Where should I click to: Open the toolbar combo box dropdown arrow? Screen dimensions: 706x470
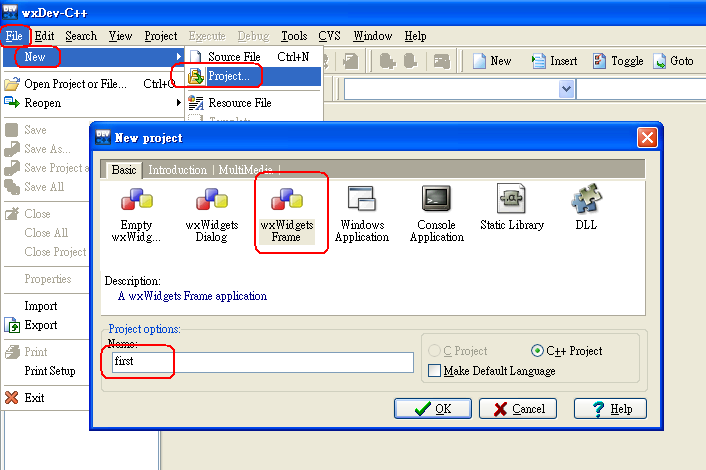coord(566,89)
